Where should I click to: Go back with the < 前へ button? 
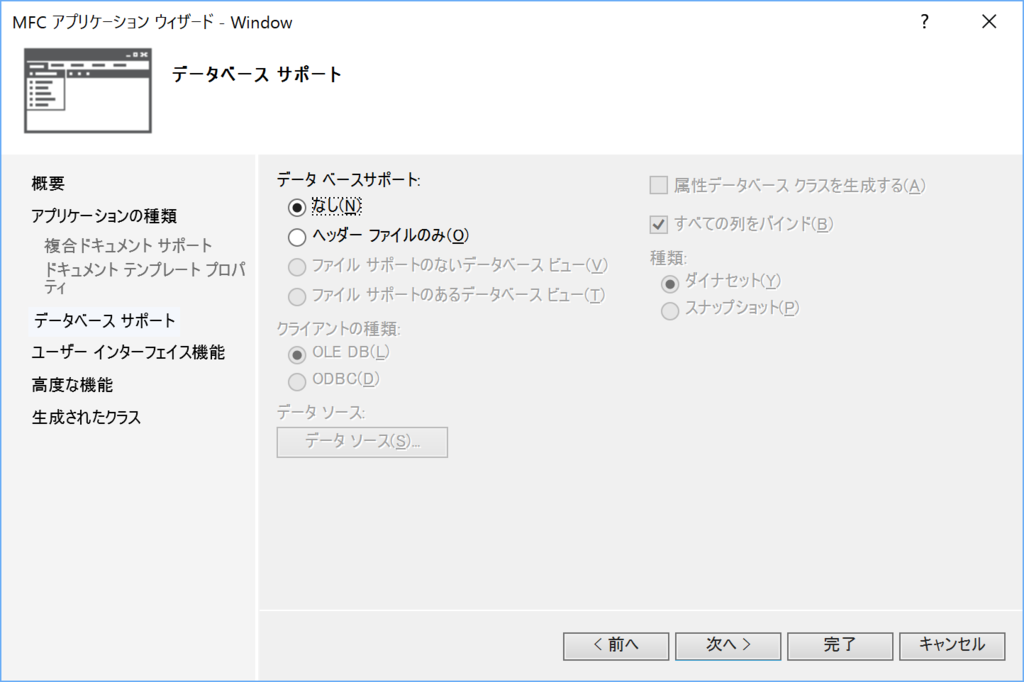coord(616,645)
